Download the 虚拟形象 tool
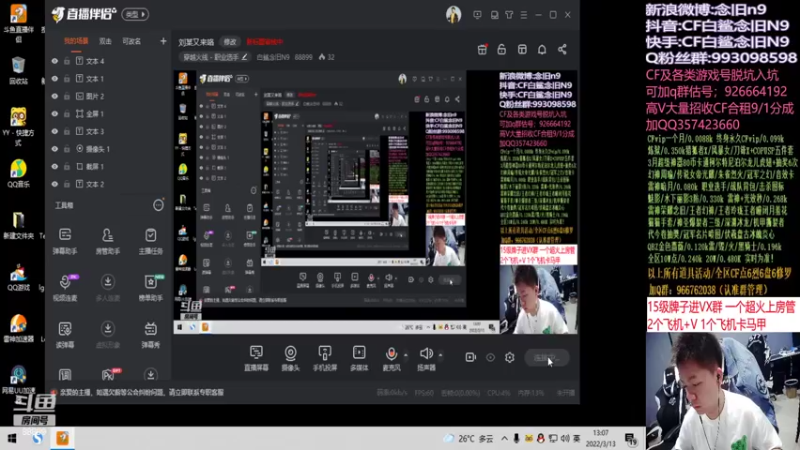 (108, 335)
